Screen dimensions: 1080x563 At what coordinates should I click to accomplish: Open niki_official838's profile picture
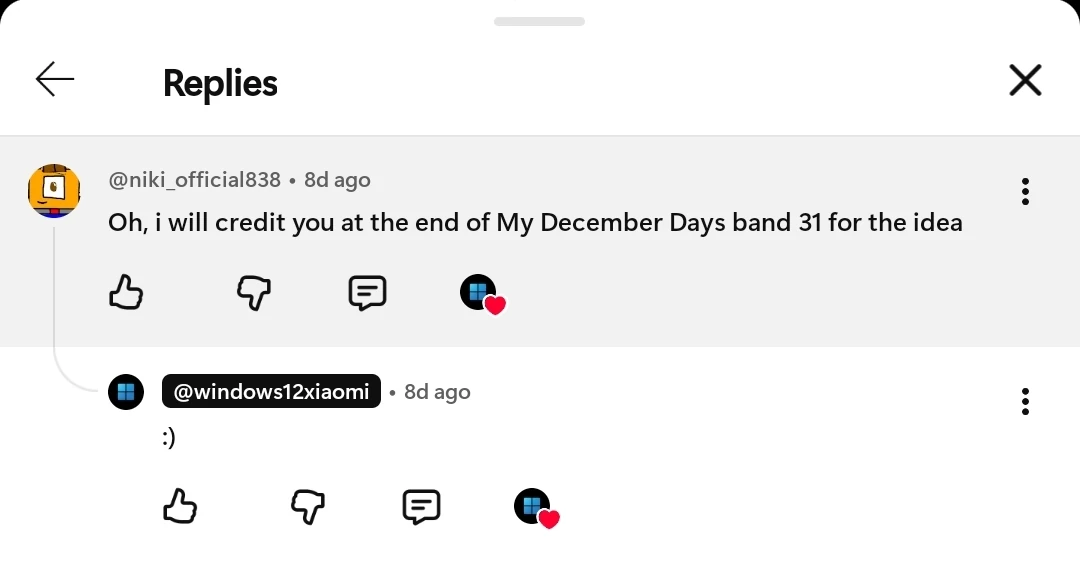click(54, 191)
